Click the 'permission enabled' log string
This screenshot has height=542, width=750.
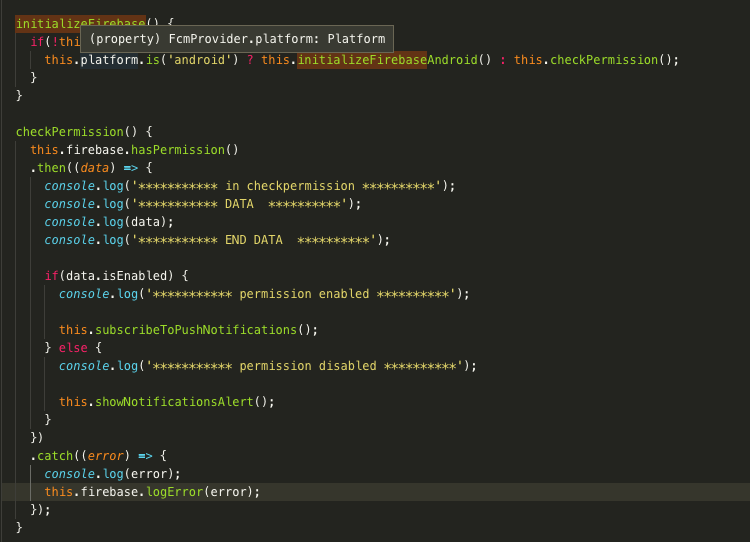pos(301,294)
